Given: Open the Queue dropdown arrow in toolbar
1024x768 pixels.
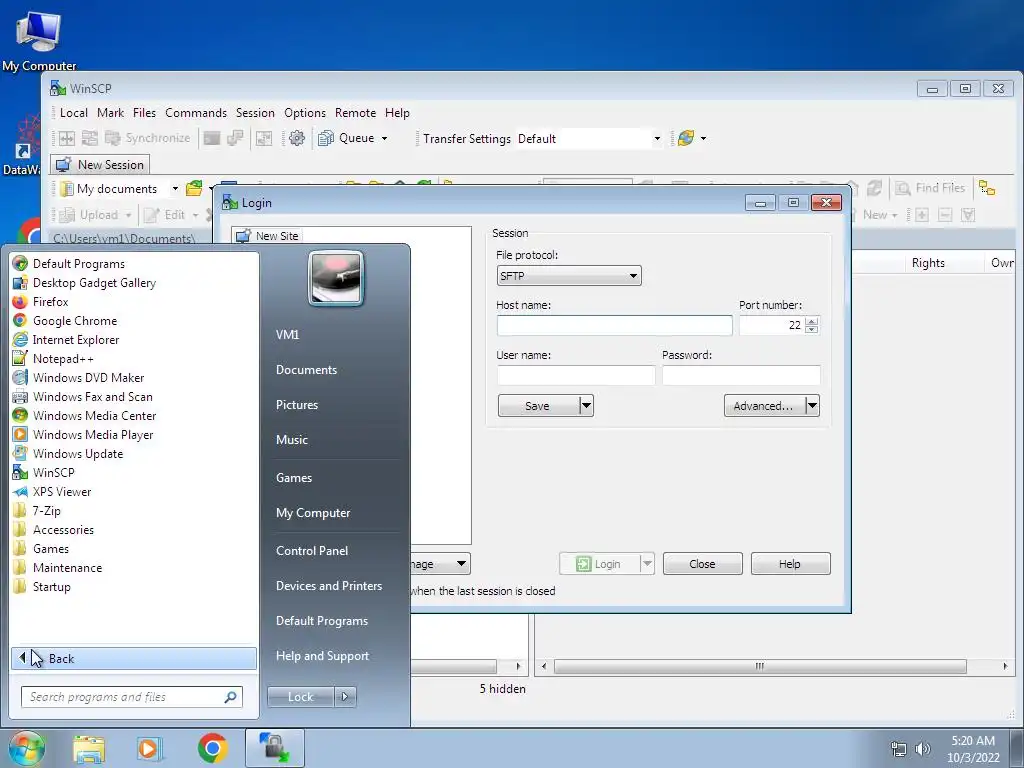Looking at the screenshot, I should [x=384, y=138].
